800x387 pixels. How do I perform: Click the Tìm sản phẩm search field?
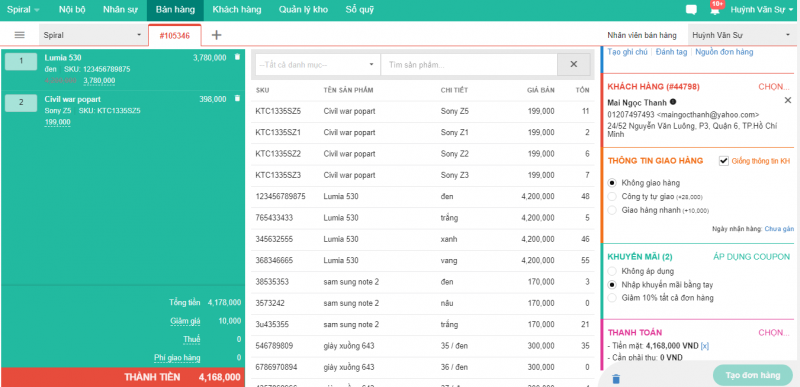pyautogui.click(x=469, y=65)
